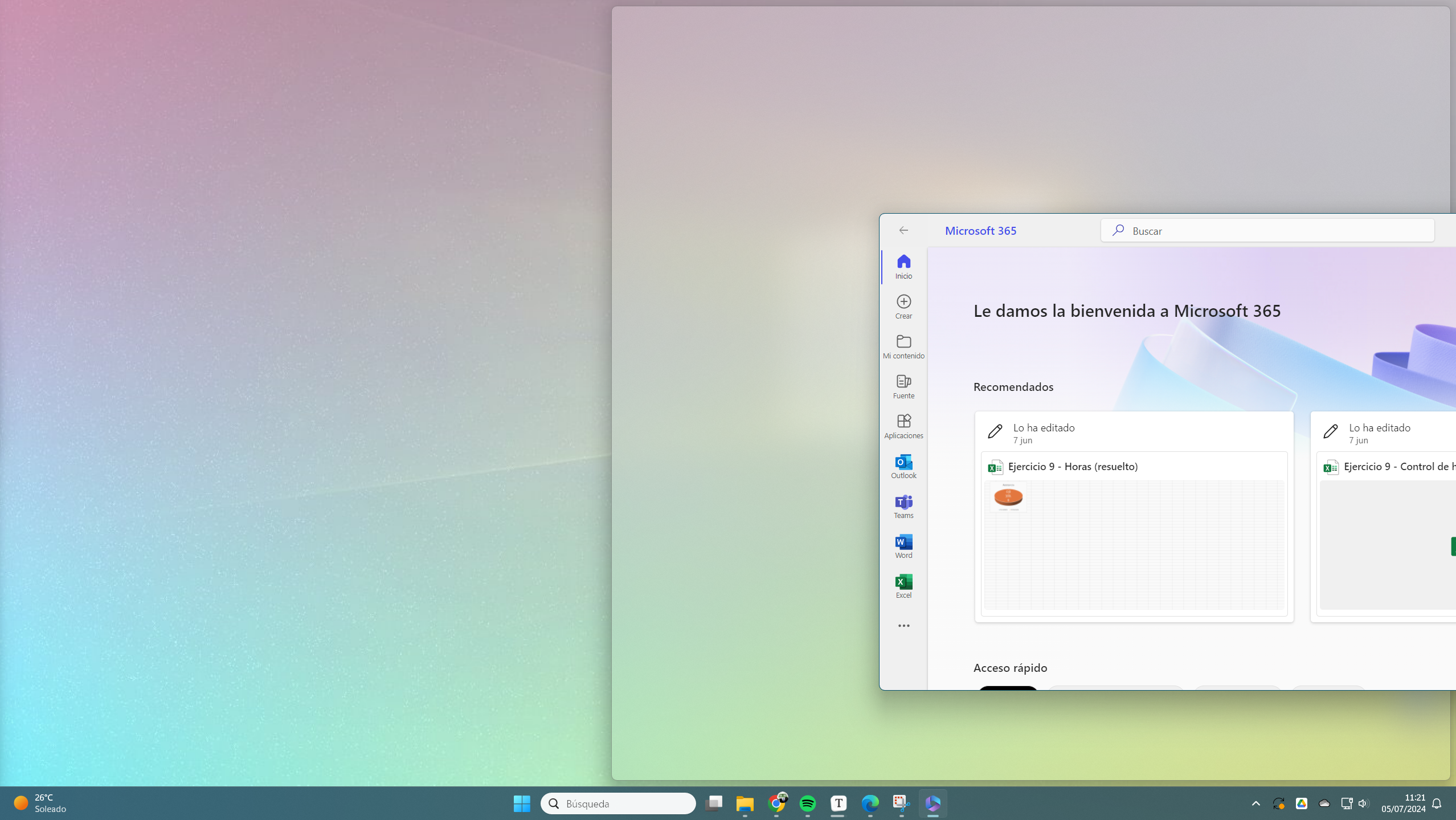
Task: Expand the three-dots more apps menu
Action: [903, 626]
